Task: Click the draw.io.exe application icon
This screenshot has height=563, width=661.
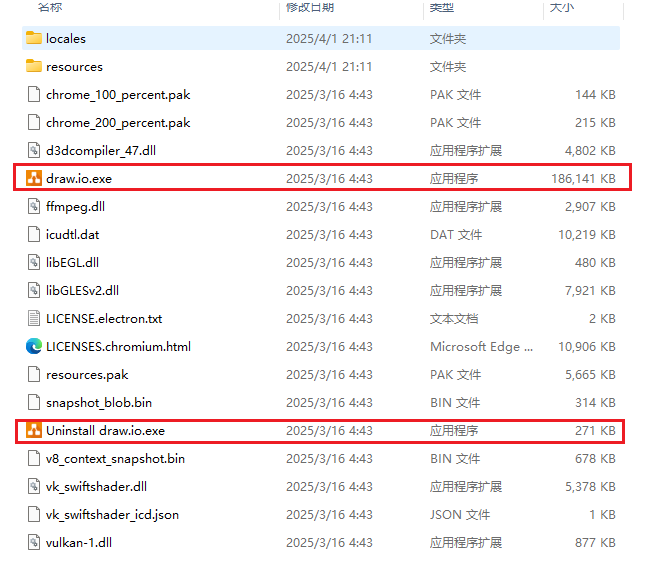Action: point(34,178)
